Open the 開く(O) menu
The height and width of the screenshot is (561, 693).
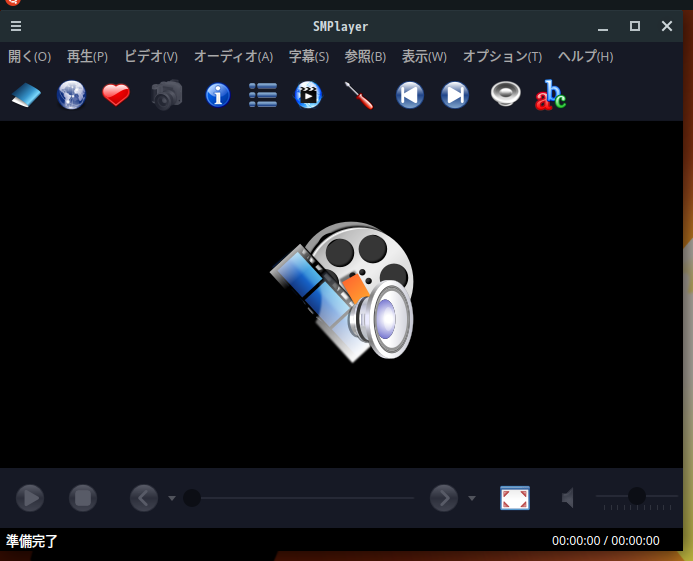pos(30,57)
